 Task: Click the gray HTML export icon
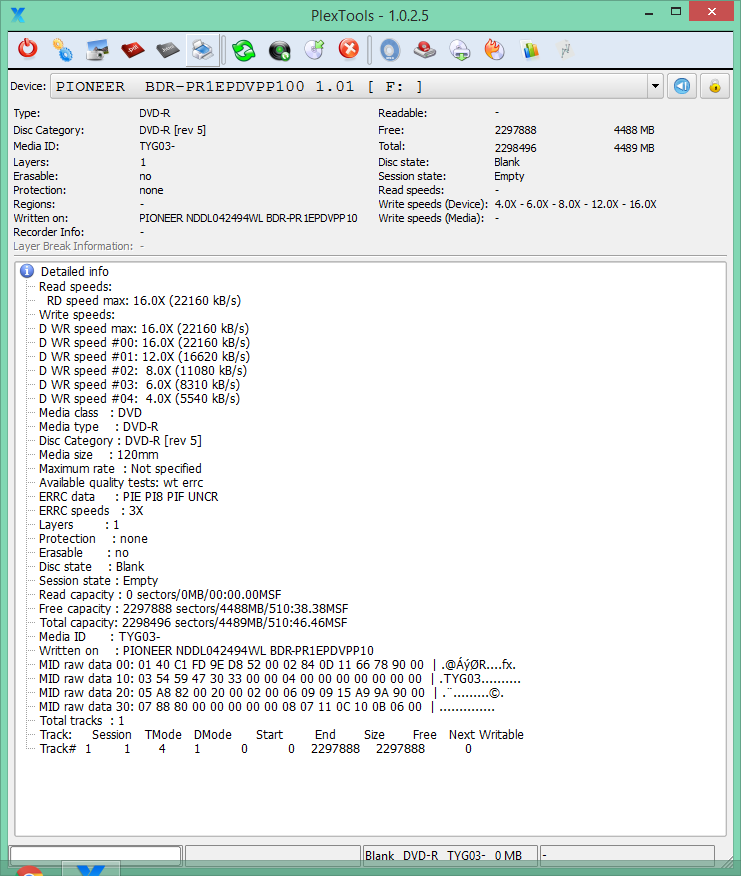(167, 50)
